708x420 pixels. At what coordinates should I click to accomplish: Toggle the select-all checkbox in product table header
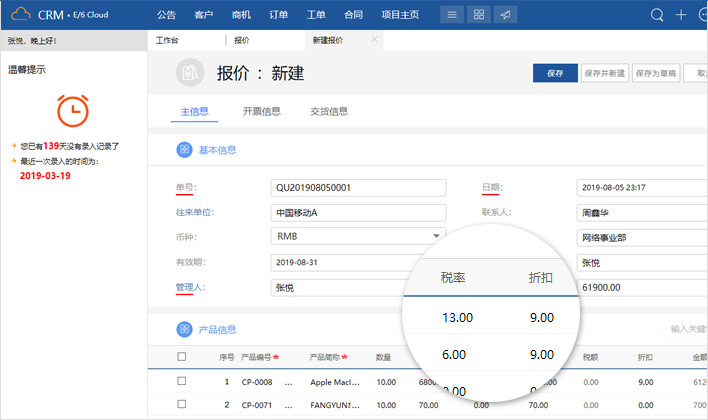pyautogui.click(x=181, y=357)
